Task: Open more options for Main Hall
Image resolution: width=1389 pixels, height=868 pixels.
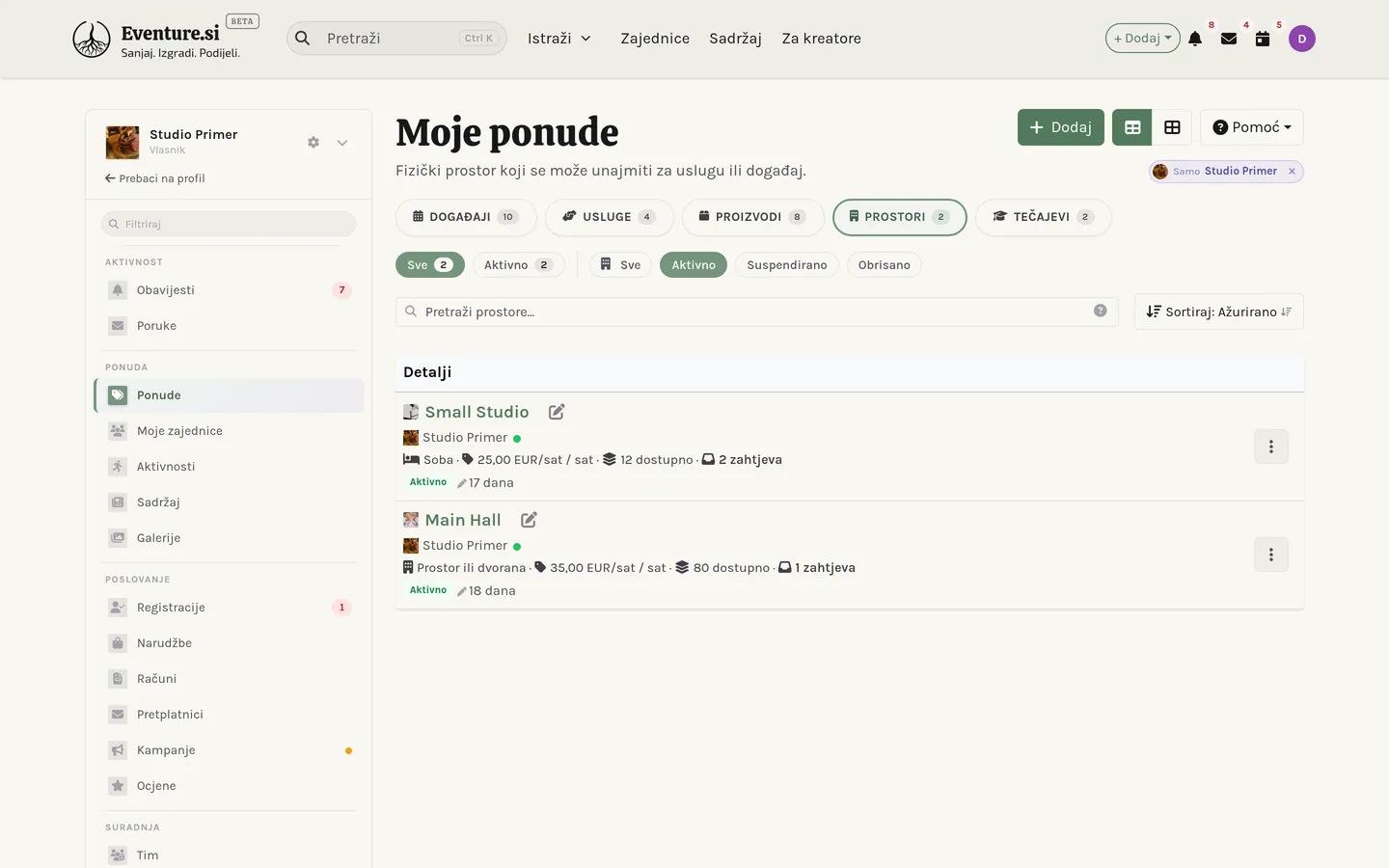Action: [x=1271, y=555]
